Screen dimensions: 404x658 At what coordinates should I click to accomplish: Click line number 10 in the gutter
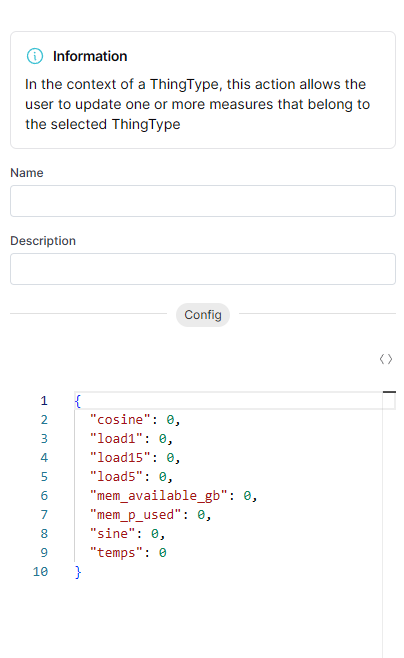(40, 572)
